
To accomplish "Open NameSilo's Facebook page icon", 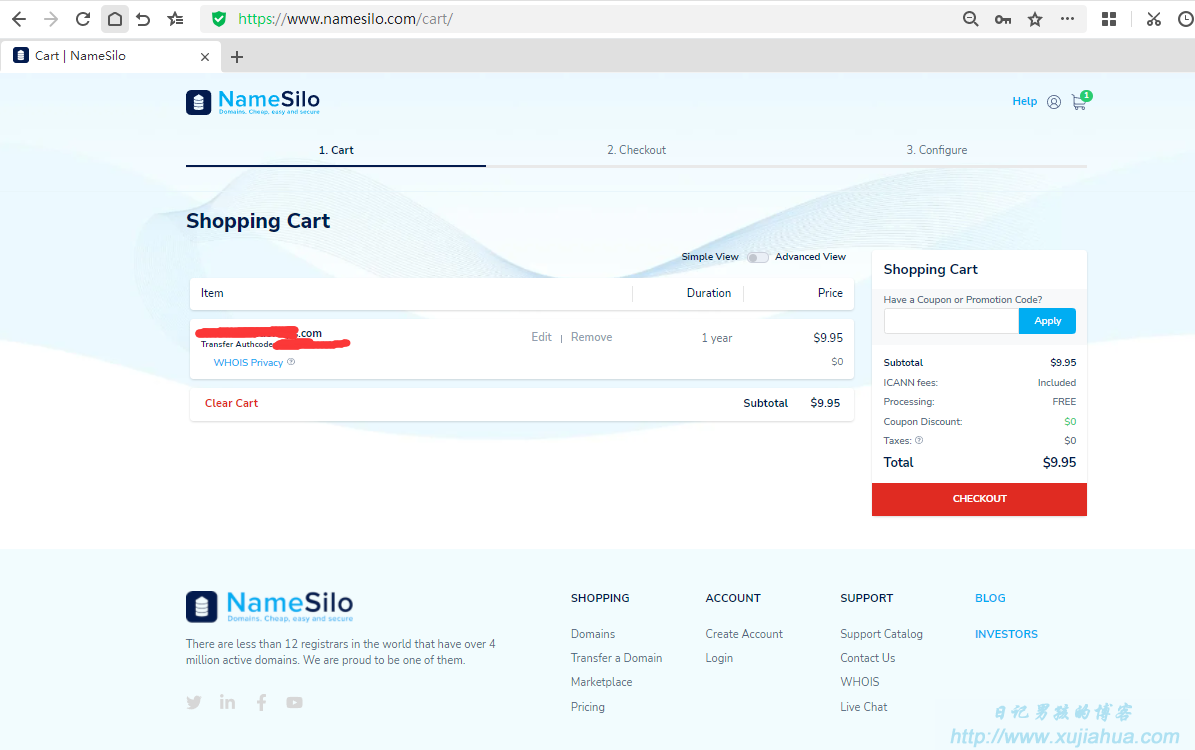I will click(x=261, y=702).
